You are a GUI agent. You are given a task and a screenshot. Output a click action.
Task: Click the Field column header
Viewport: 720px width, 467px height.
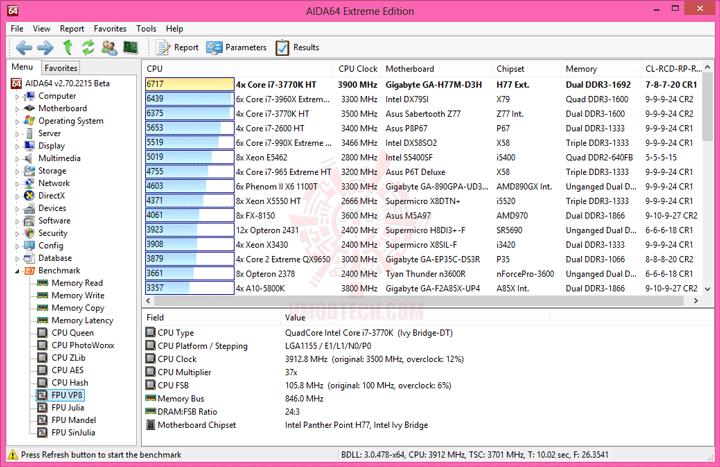click(212, 317)
